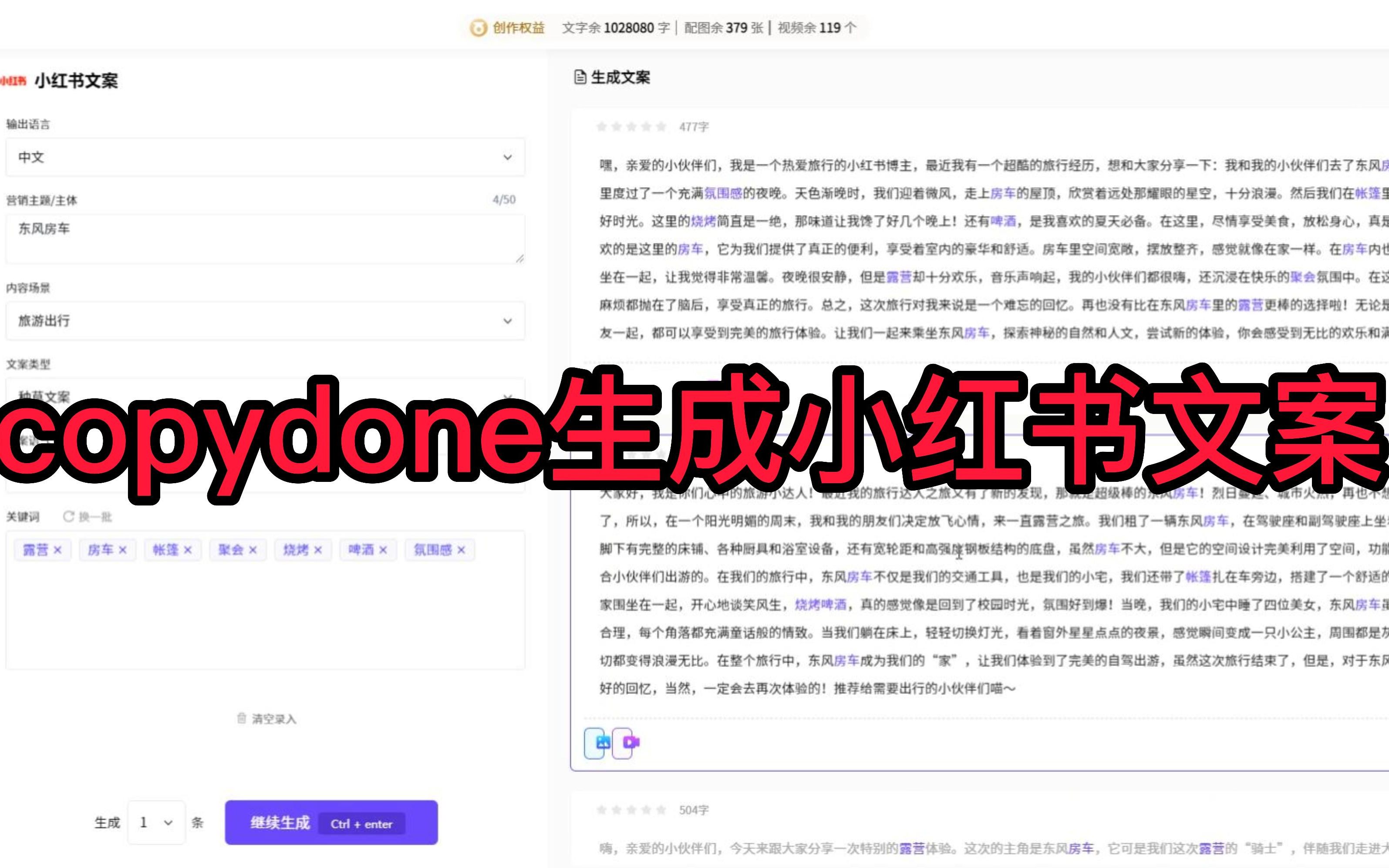Viewport: 1389px width, 868px height.
Task: Remove the 烧烤 keyword tag
Action: click(x=318, y=550)
